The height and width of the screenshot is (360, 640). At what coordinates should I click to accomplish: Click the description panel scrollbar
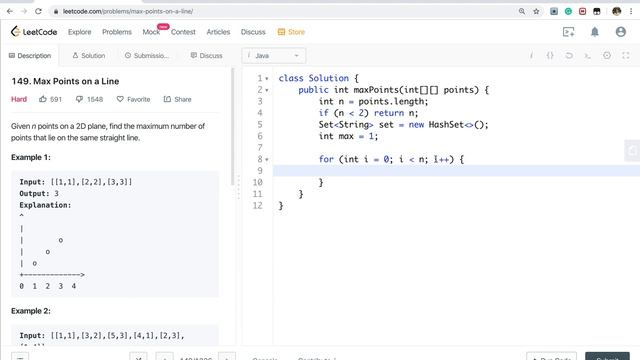tap(233, 127)
